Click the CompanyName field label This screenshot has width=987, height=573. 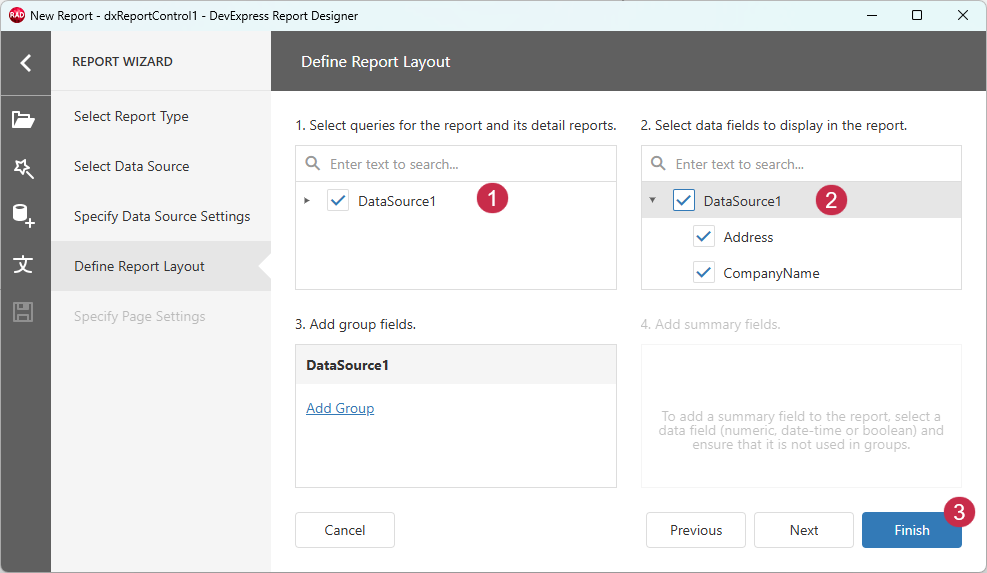pos(771,273)
